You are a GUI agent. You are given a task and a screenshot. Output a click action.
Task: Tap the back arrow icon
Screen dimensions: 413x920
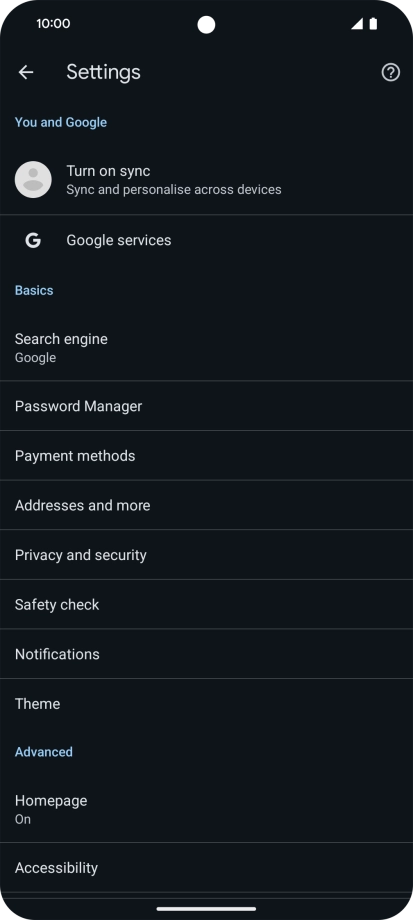pyautogui.click(x=26, y=72)
